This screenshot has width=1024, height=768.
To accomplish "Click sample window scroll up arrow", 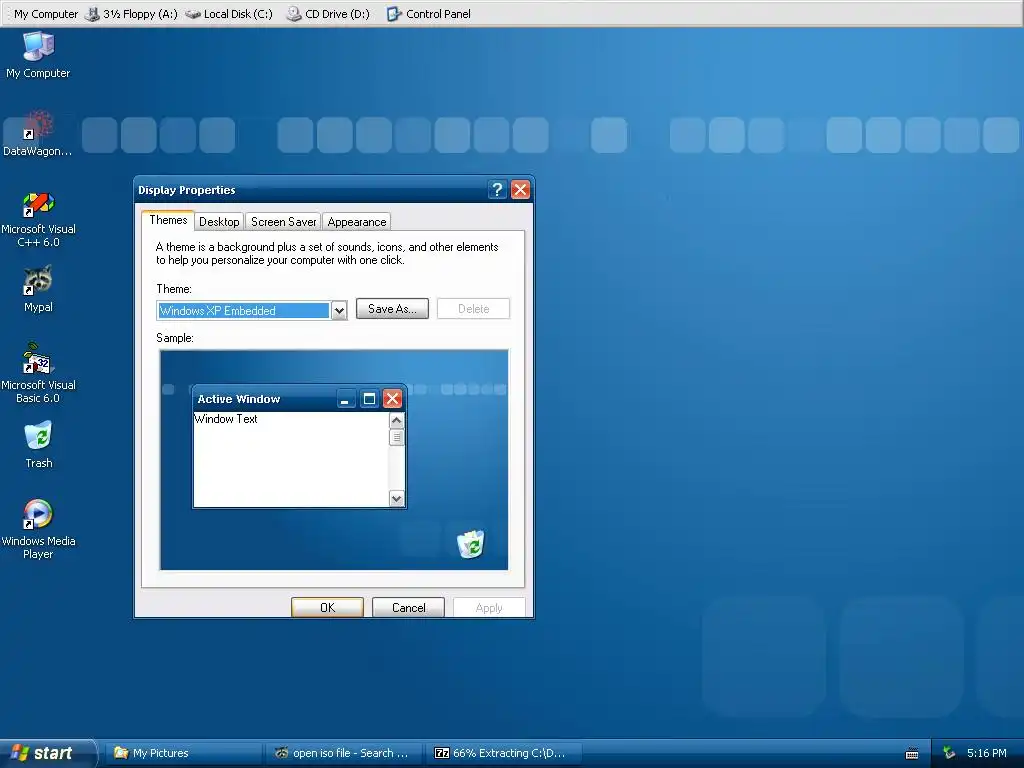I will tap(396, 421).
